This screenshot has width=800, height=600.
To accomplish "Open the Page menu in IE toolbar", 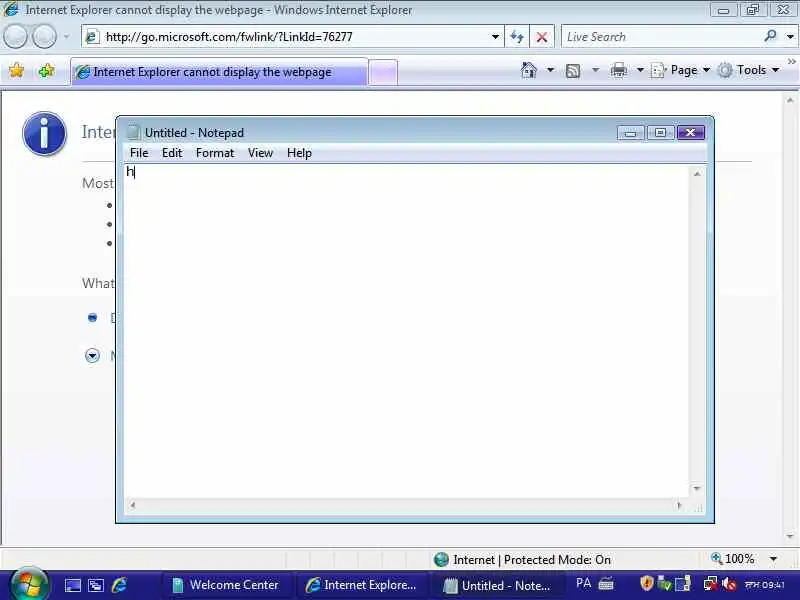I will 681,70.
